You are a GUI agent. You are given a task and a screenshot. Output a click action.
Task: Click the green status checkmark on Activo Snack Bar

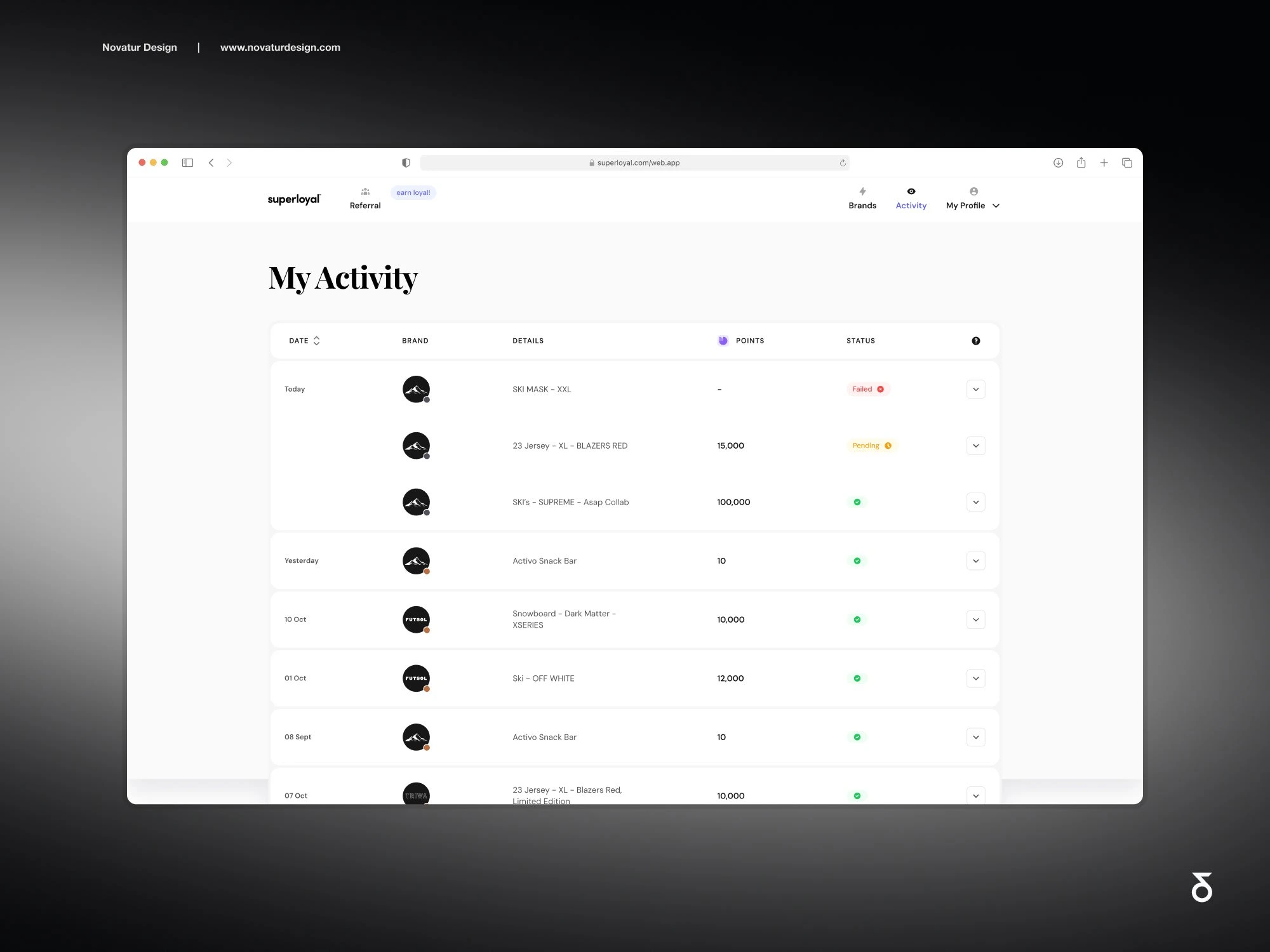pyautogui.click(x=856, y=560)
